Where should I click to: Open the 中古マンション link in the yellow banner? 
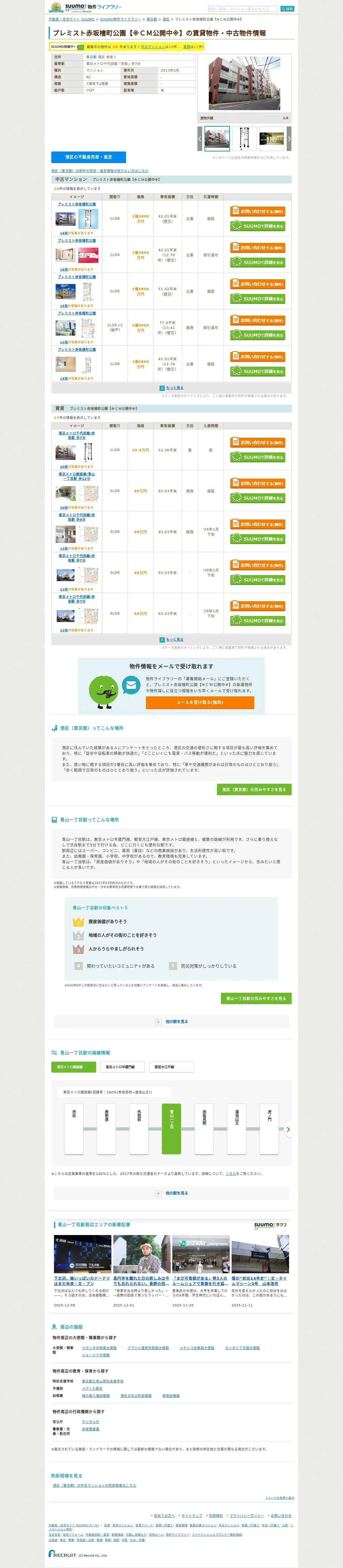click(153, 47)
